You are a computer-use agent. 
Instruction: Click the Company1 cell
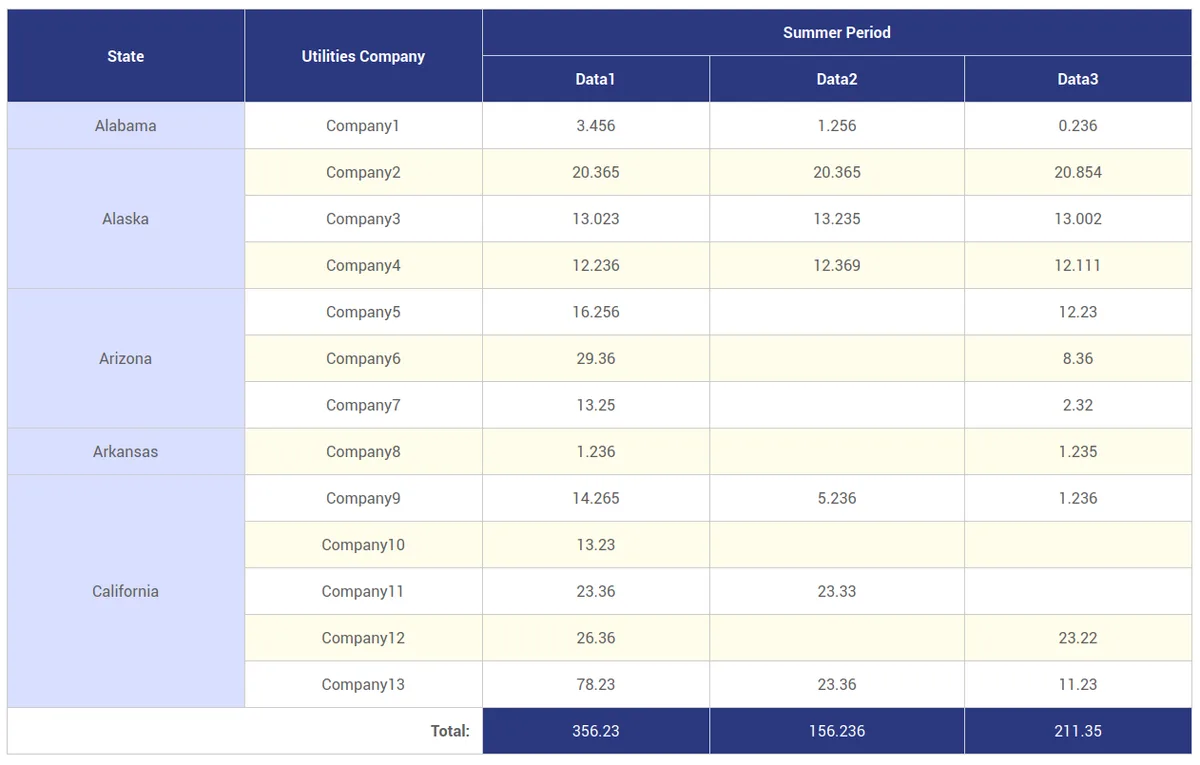[363, 126]
